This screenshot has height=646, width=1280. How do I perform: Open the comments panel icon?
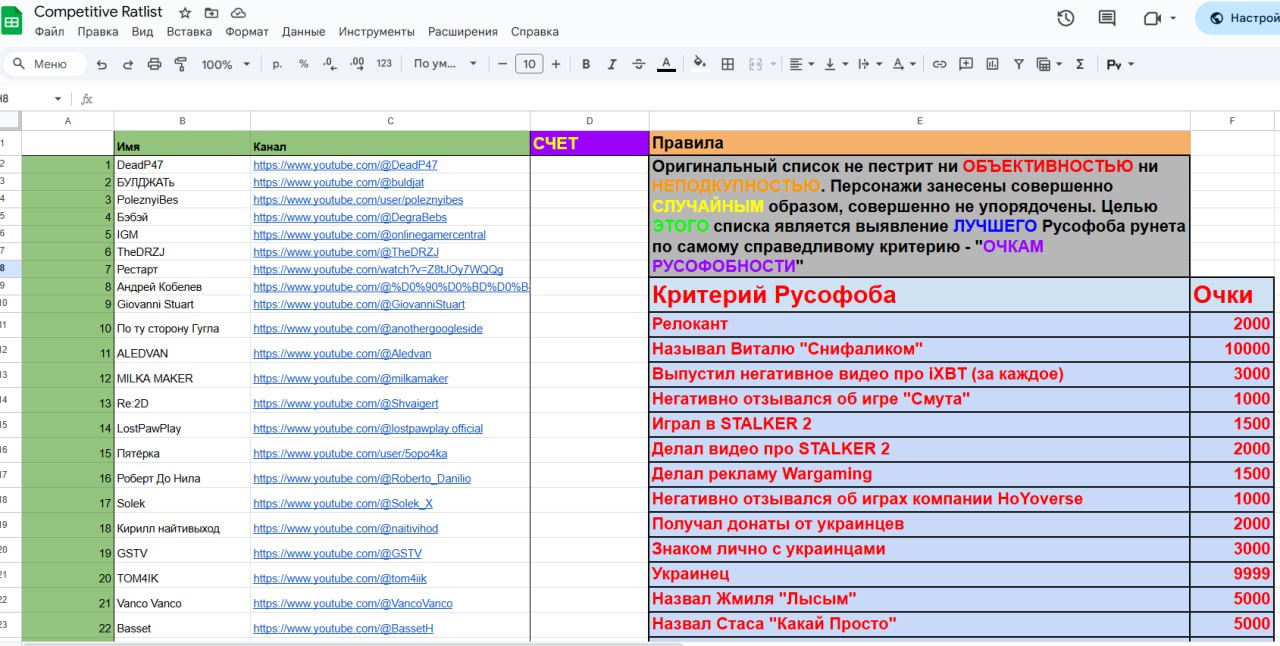pos(1107,18)
